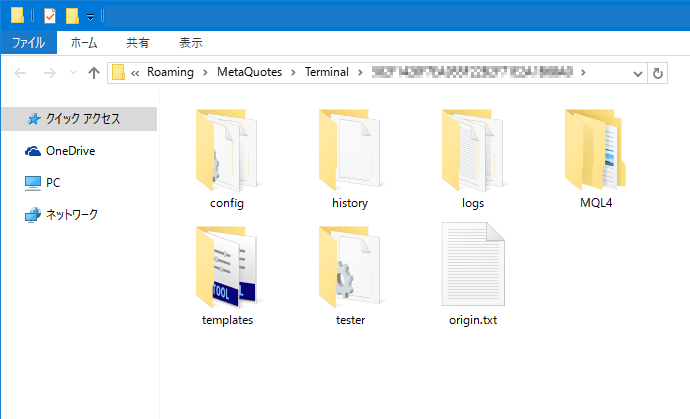Expand the chevron after Roaming
Image resolution: width=690 pixels, height=419 pixels.
tap(205, 73)
